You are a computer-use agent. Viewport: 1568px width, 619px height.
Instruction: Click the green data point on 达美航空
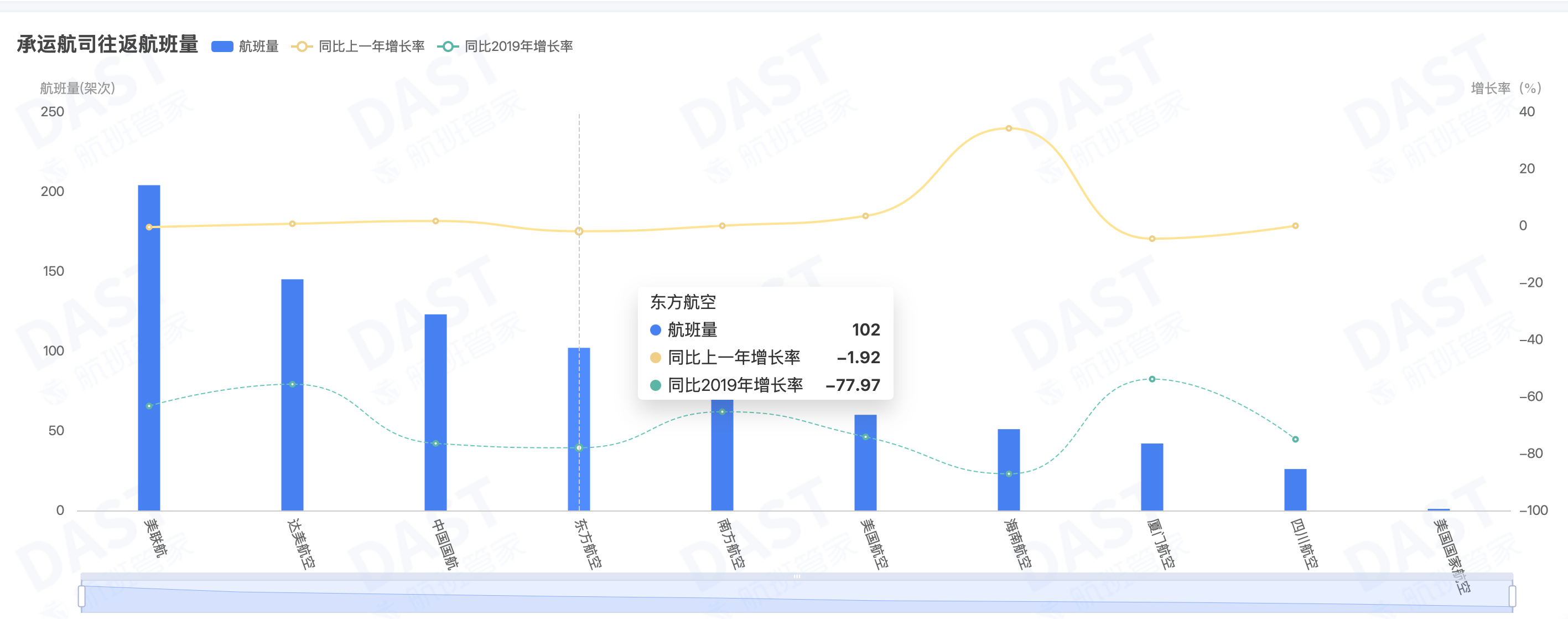pyautogui.click(x=292, y=384)
